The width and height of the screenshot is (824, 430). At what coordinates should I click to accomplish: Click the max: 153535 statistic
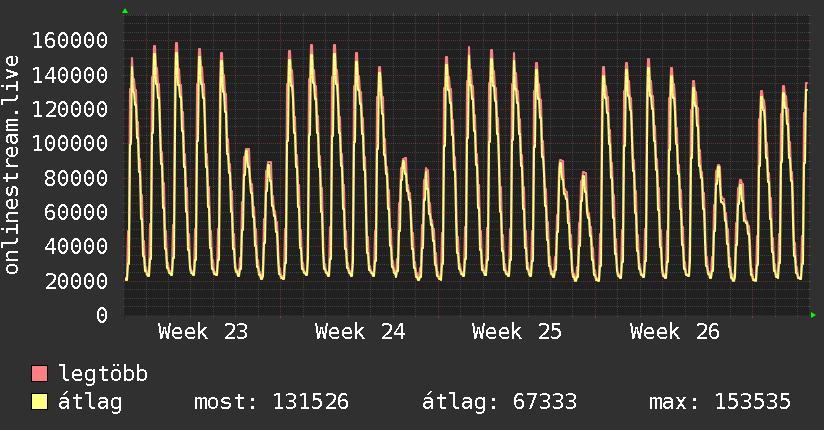click(720, 402)
